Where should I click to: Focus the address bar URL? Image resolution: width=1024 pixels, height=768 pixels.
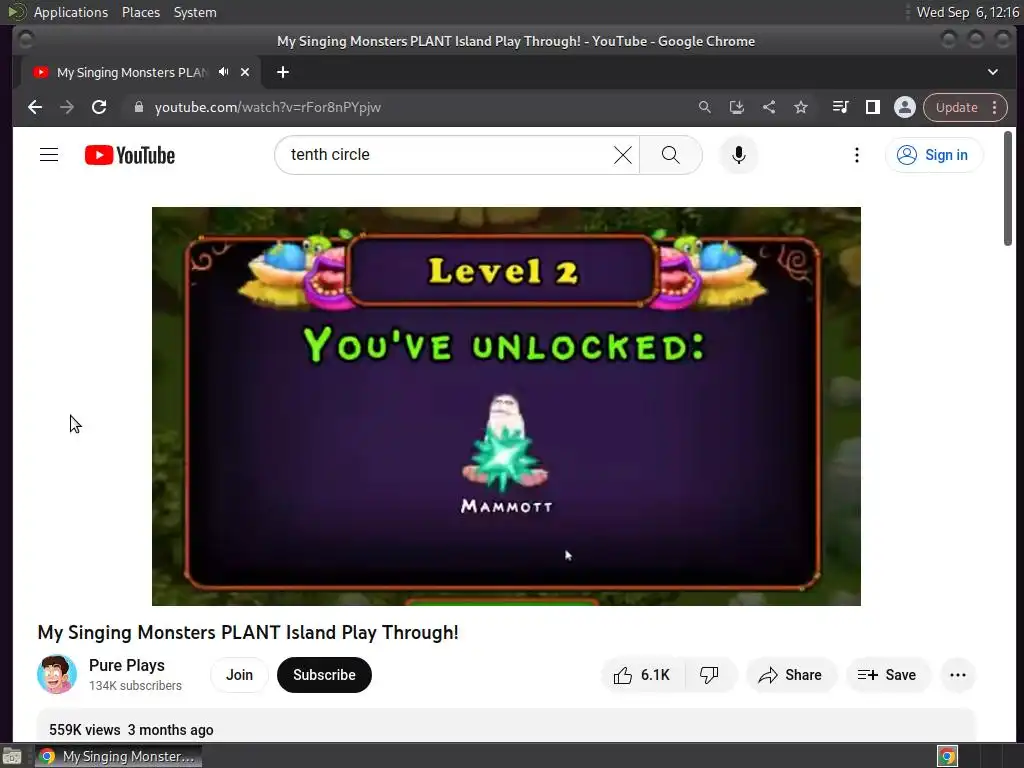click(268, 107)
